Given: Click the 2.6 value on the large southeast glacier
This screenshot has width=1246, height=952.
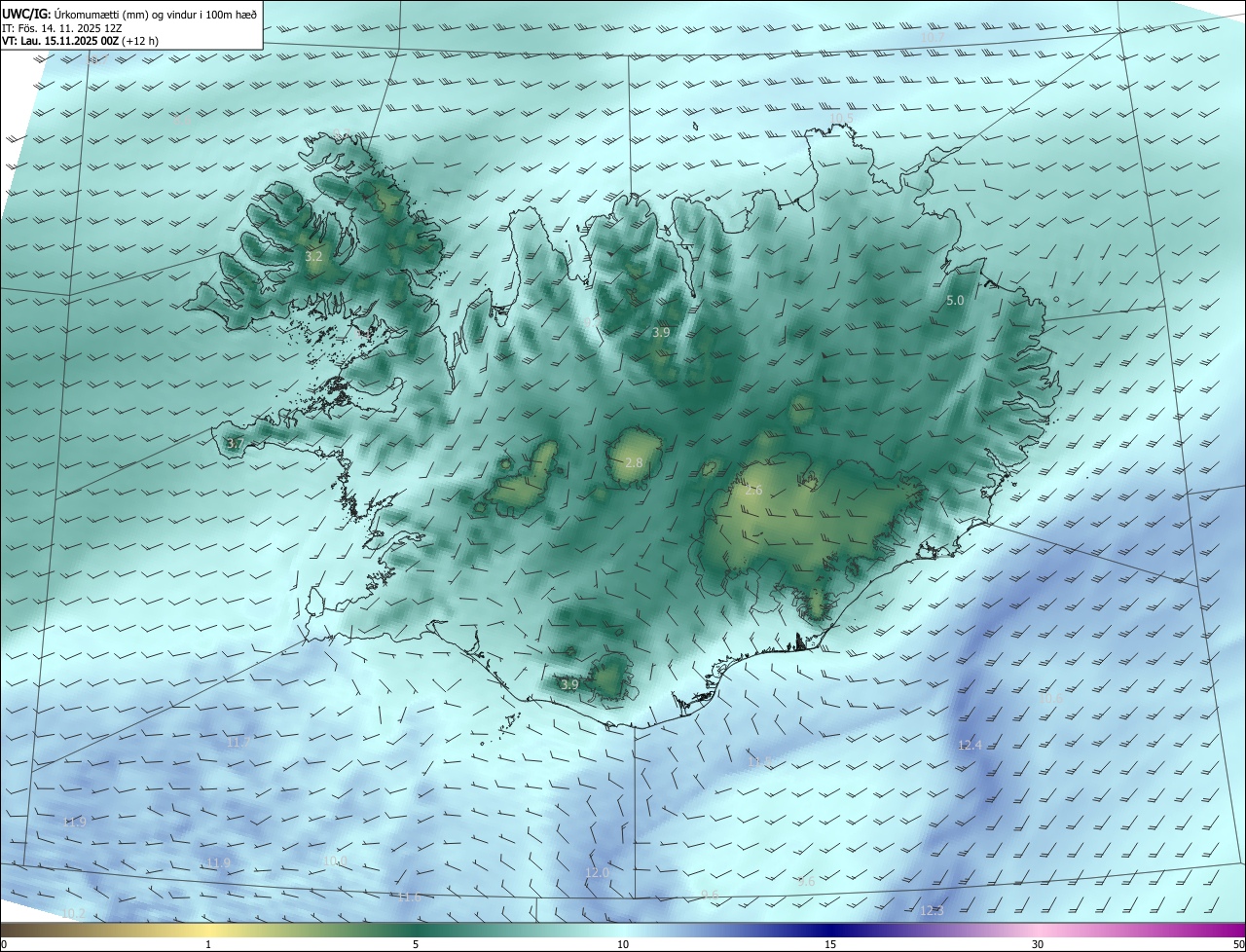Looking at the screenshot, I should tap(753, 491).
